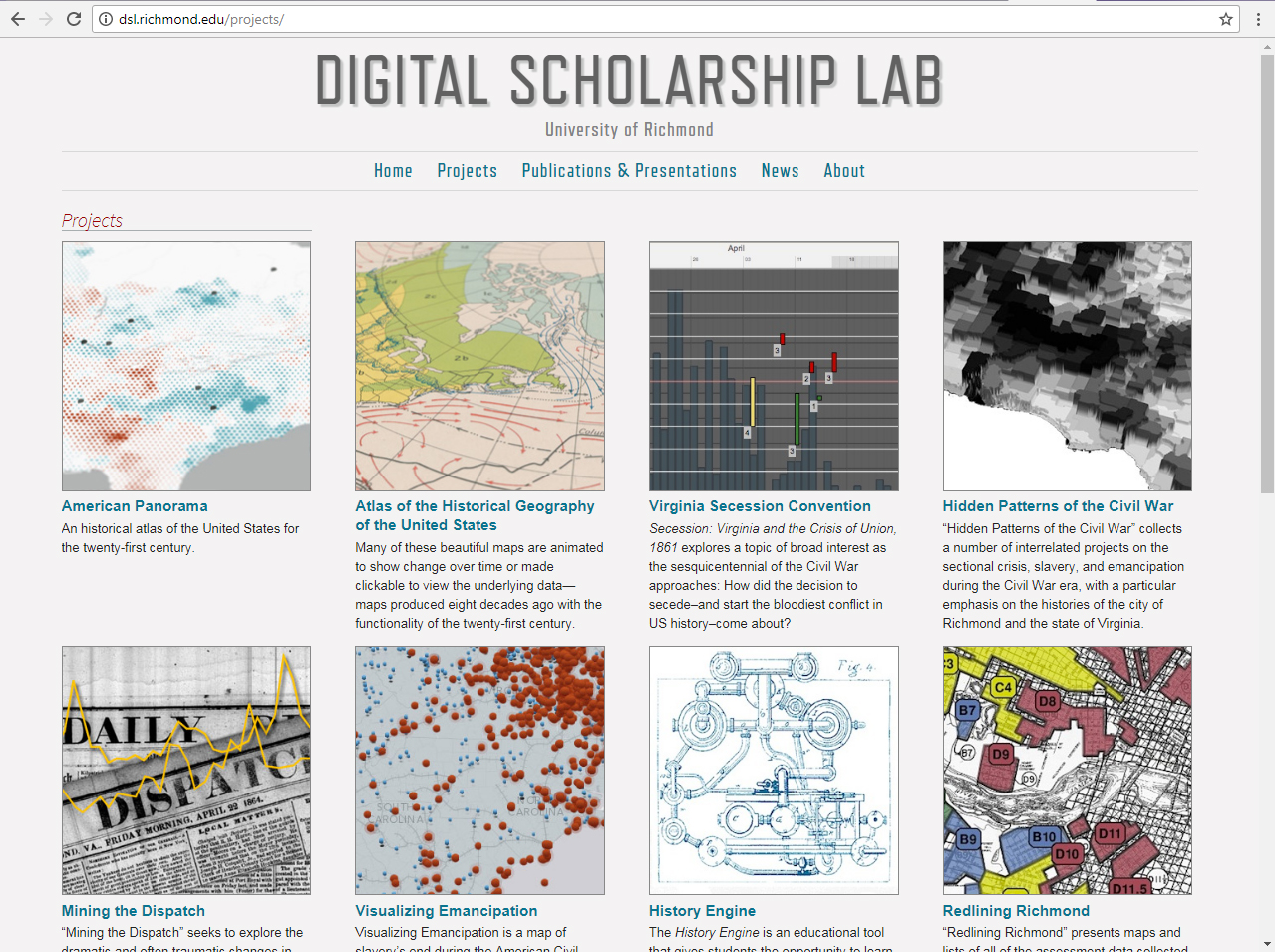1275x952 pixels.
Task: Open the Mining the Dispatch link
Action: tap(134, 911)
